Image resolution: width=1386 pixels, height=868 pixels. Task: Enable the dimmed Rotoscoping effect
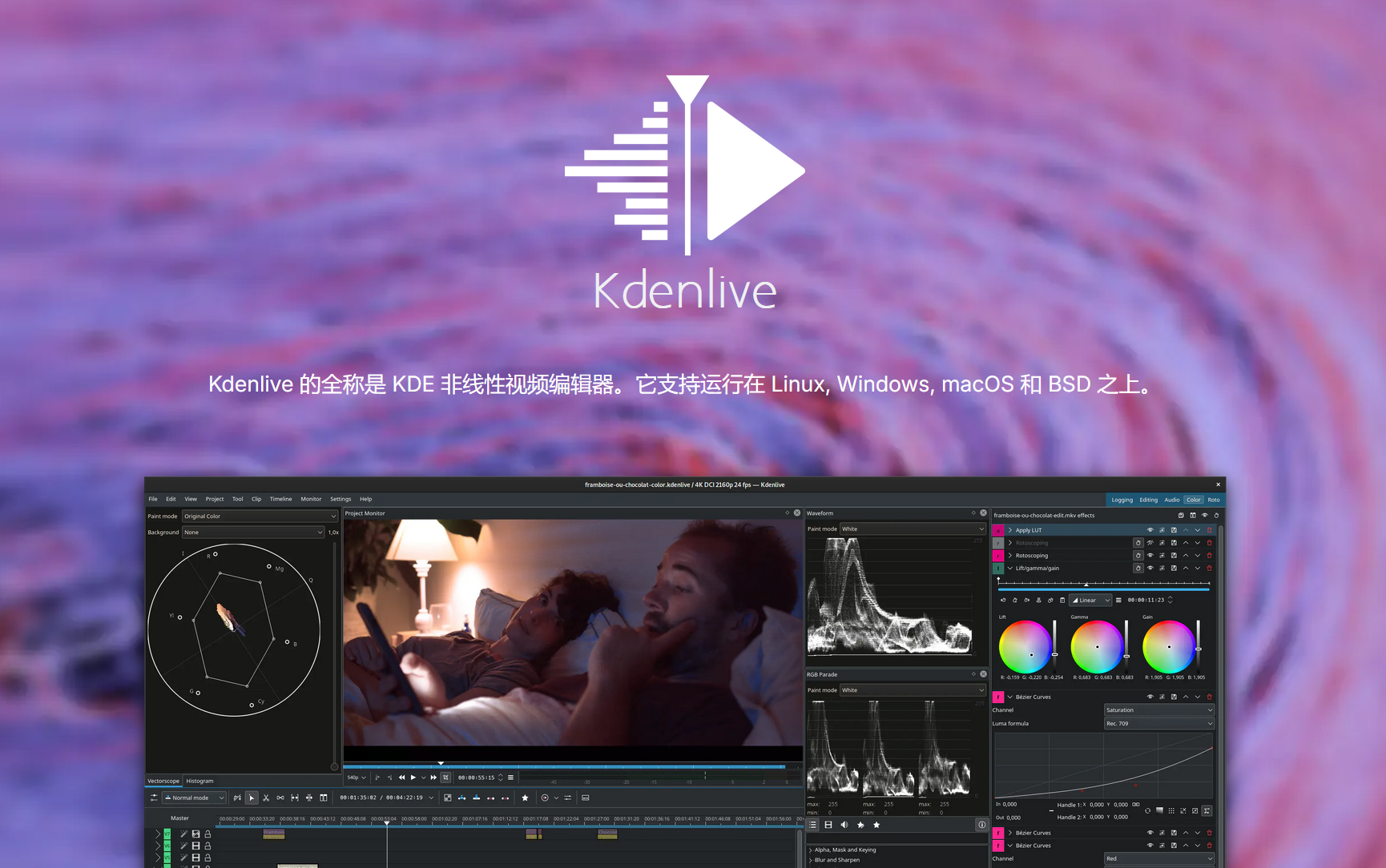pos(1150,542)
